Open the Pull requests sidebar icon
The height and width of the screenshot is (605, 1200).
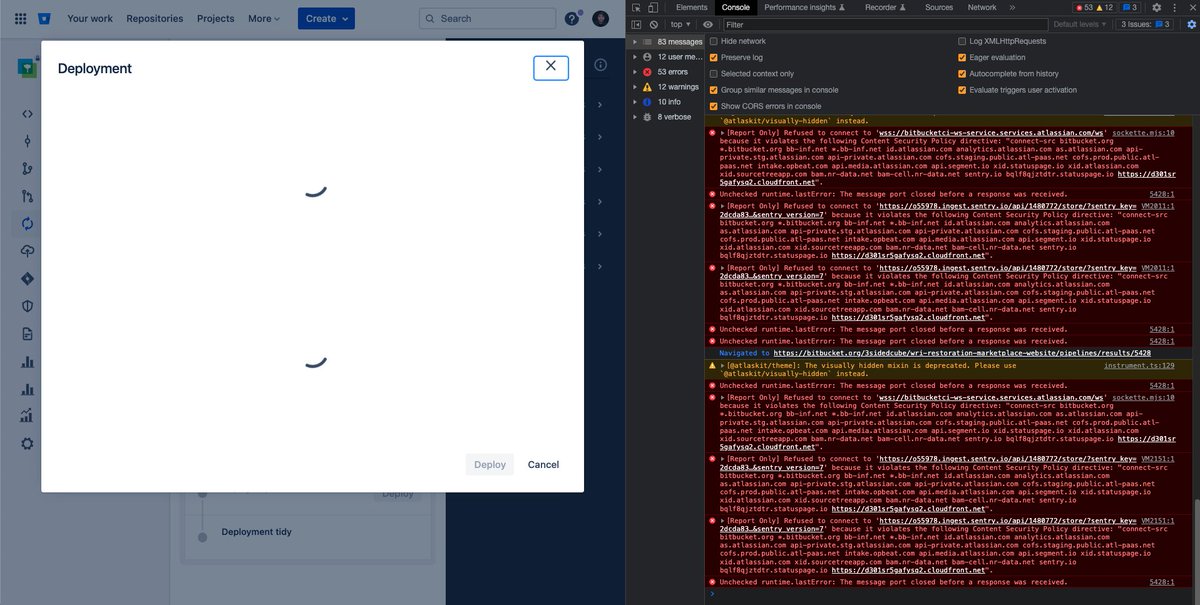[x=27, y=196]
